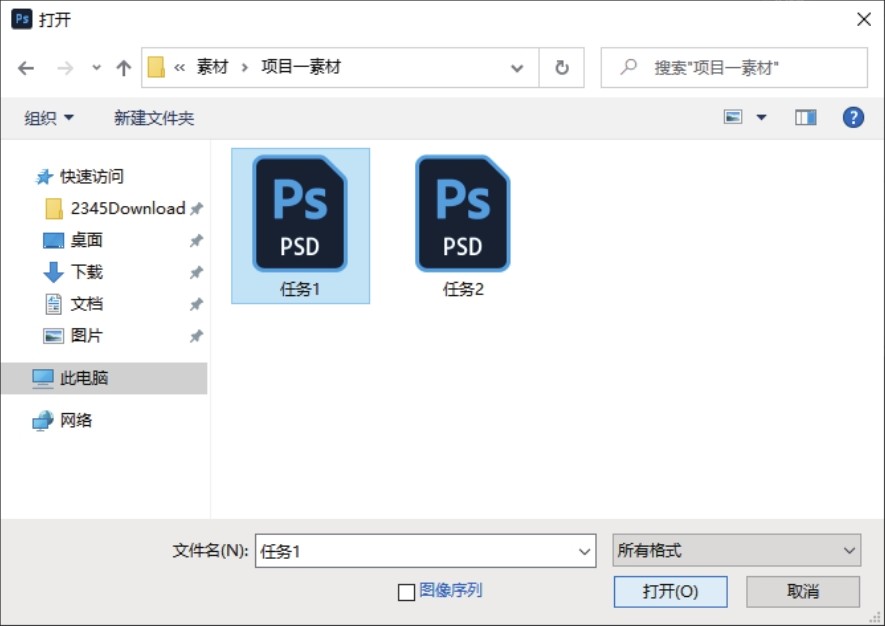Click the folder icon in address bar

156,67
